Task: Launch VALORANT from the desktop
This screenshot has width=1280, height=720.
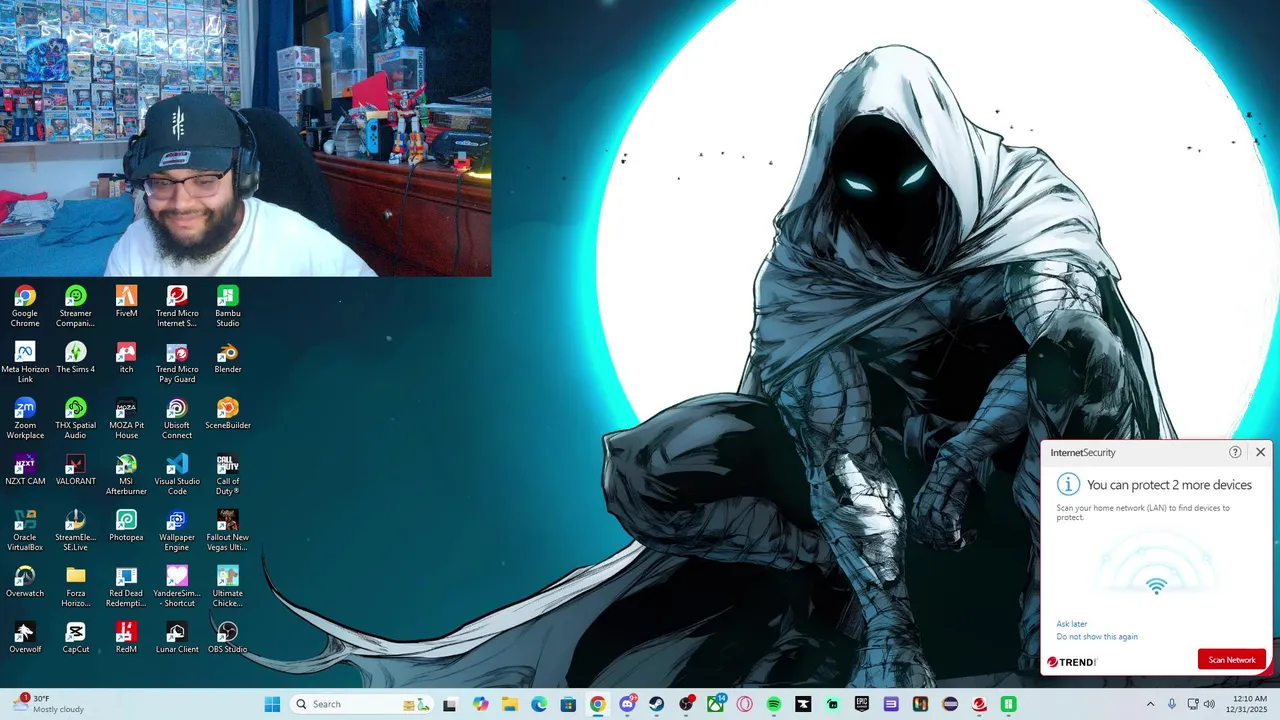Action: coord(75,469)
